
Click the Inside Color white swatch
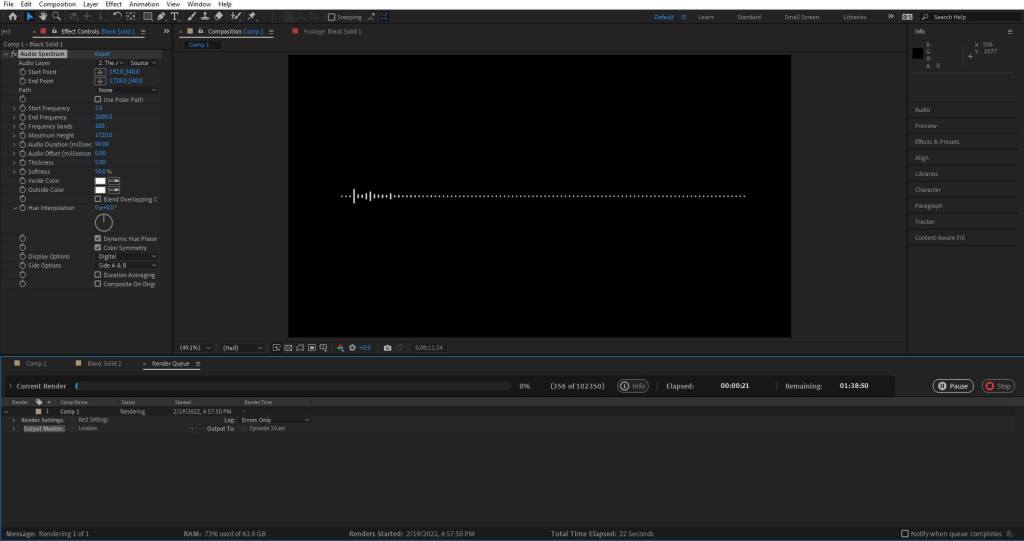(100, 181)
